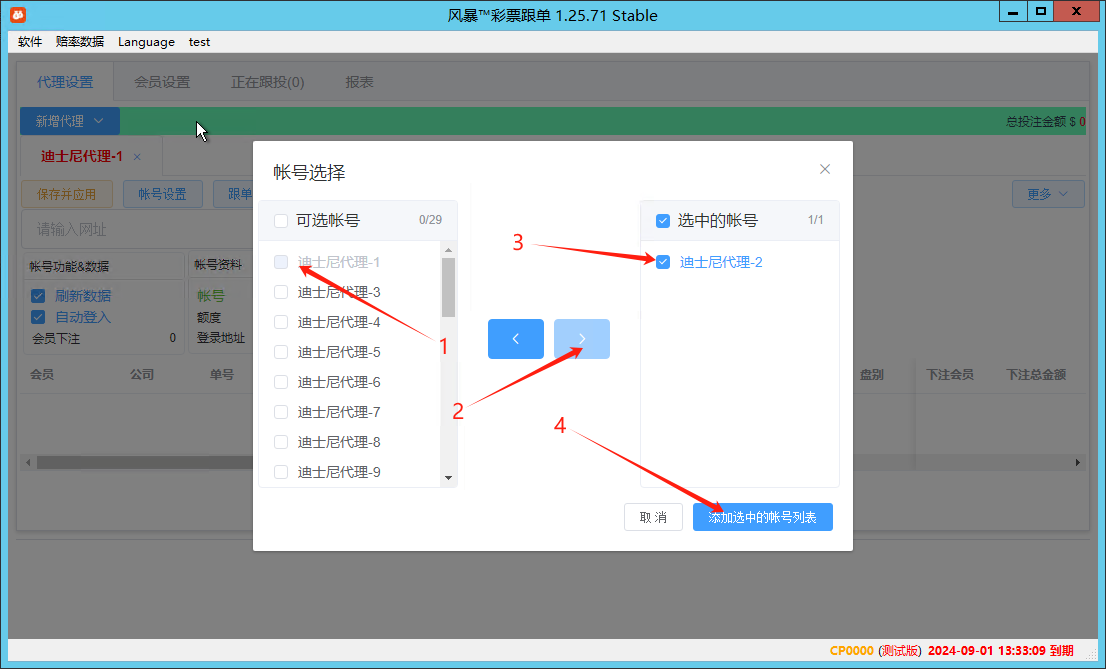Click the 帐号选择 dialog title
The width and height of the screenshot is (1106, 669).
click(x=309, y=173)
